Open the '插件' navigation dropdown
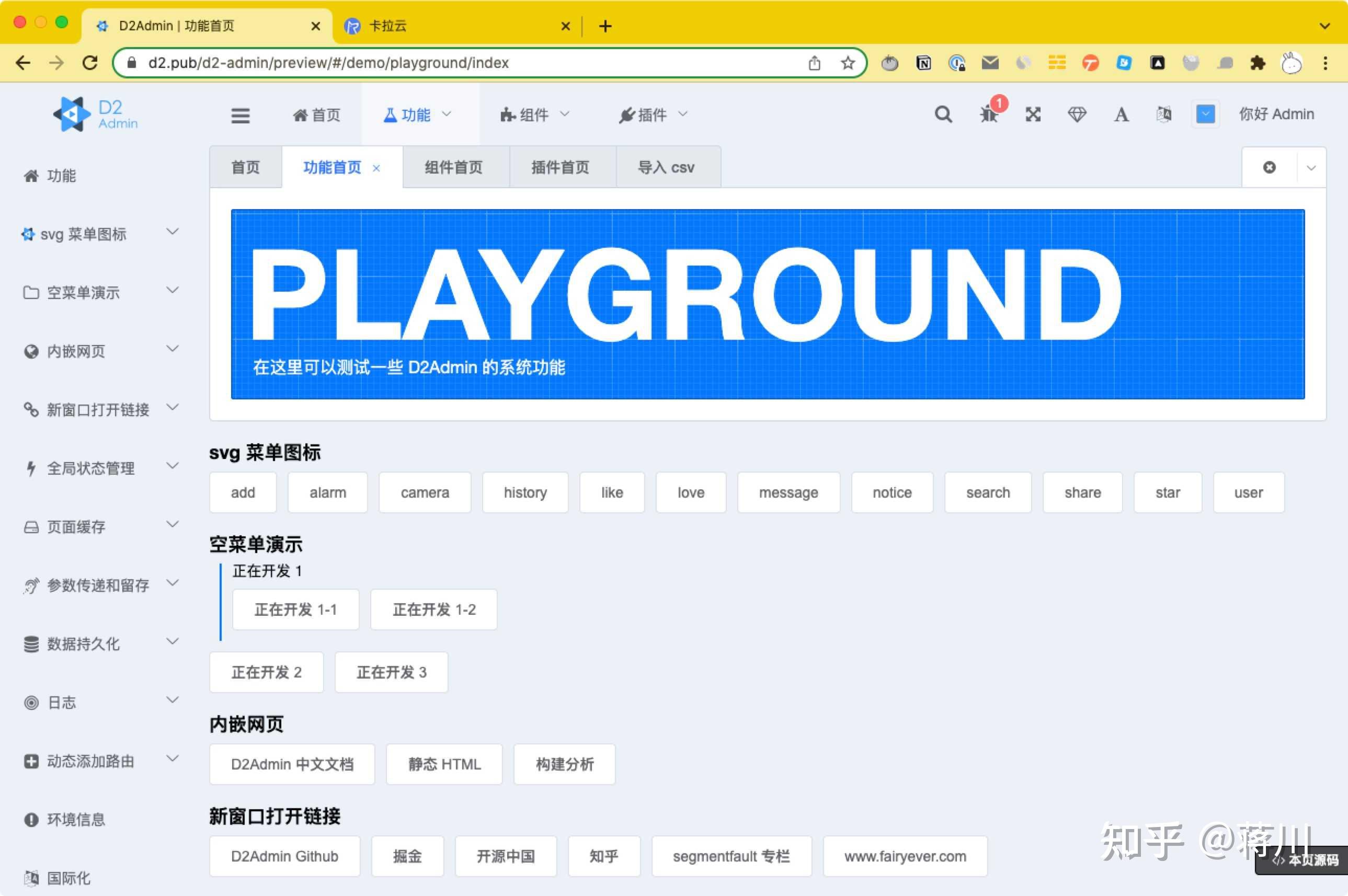 click(652, 114)
